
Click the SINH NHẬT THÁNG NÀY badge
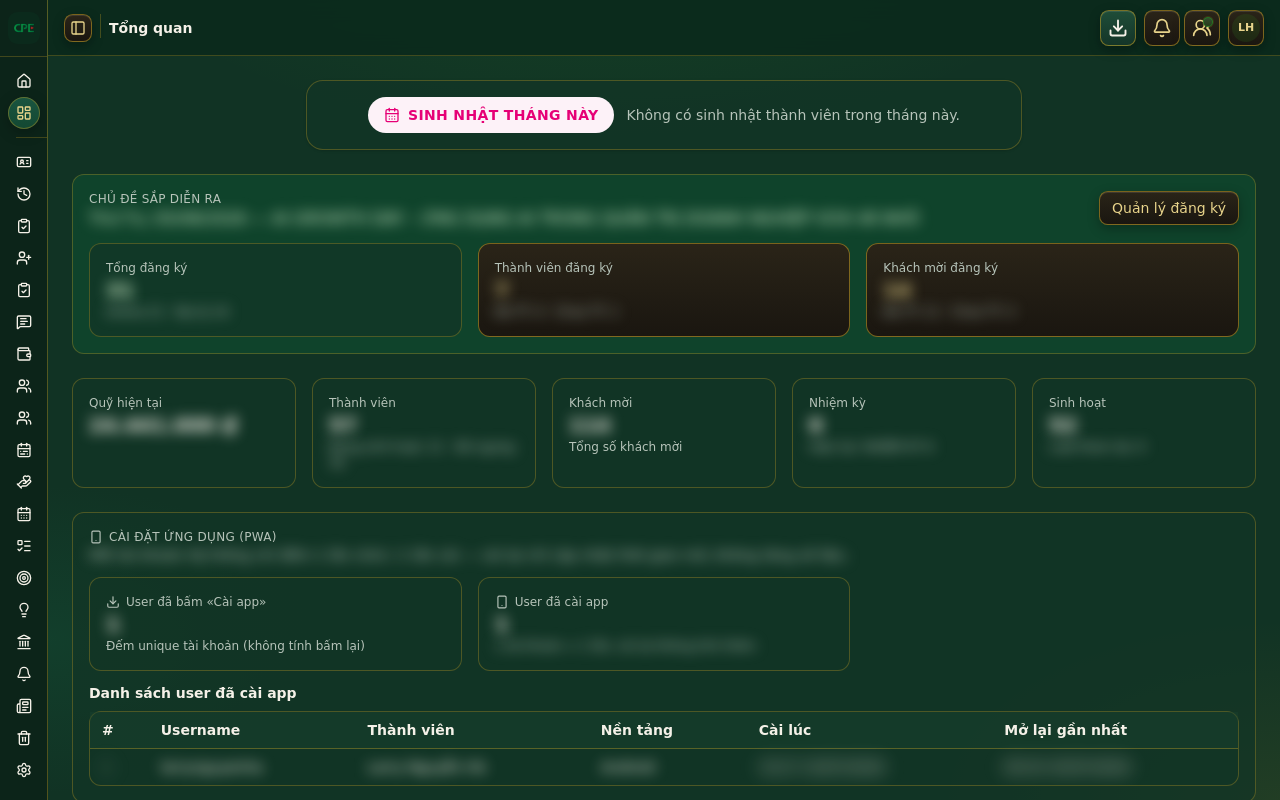click(491, 115)
